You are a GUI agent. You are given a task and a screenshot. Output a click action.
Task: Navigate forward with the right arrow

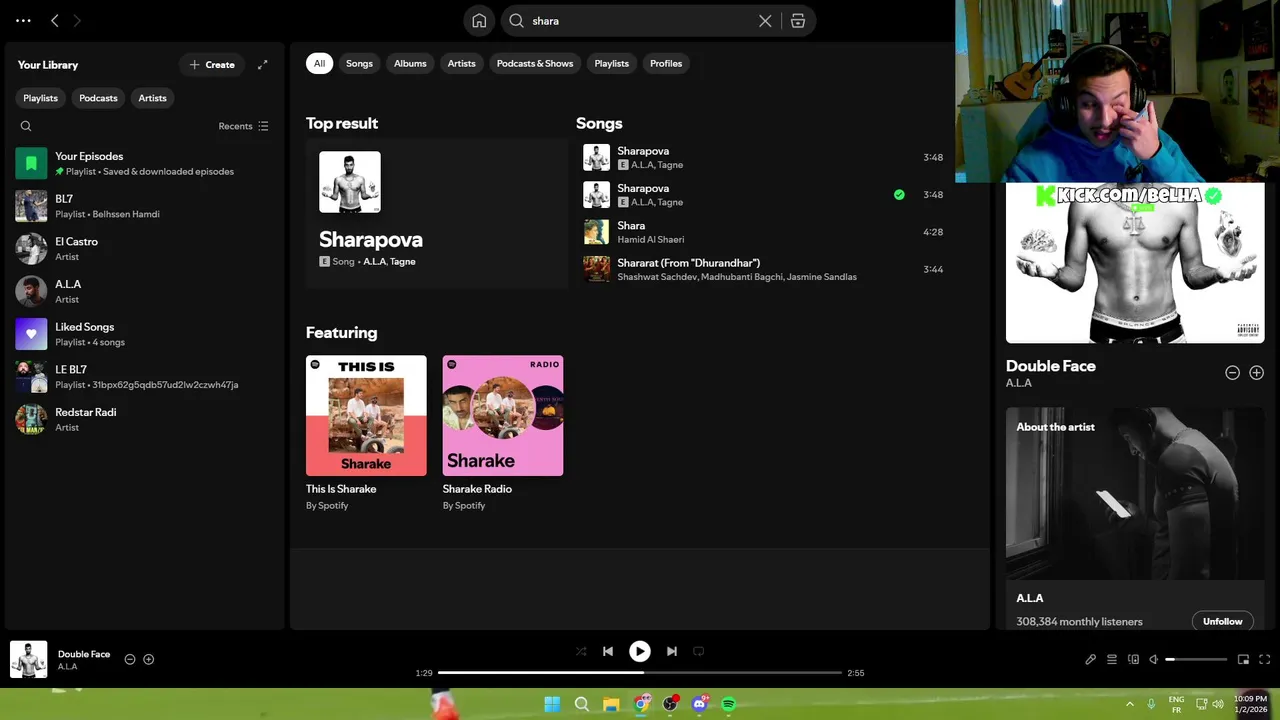(x=77, y=20)
